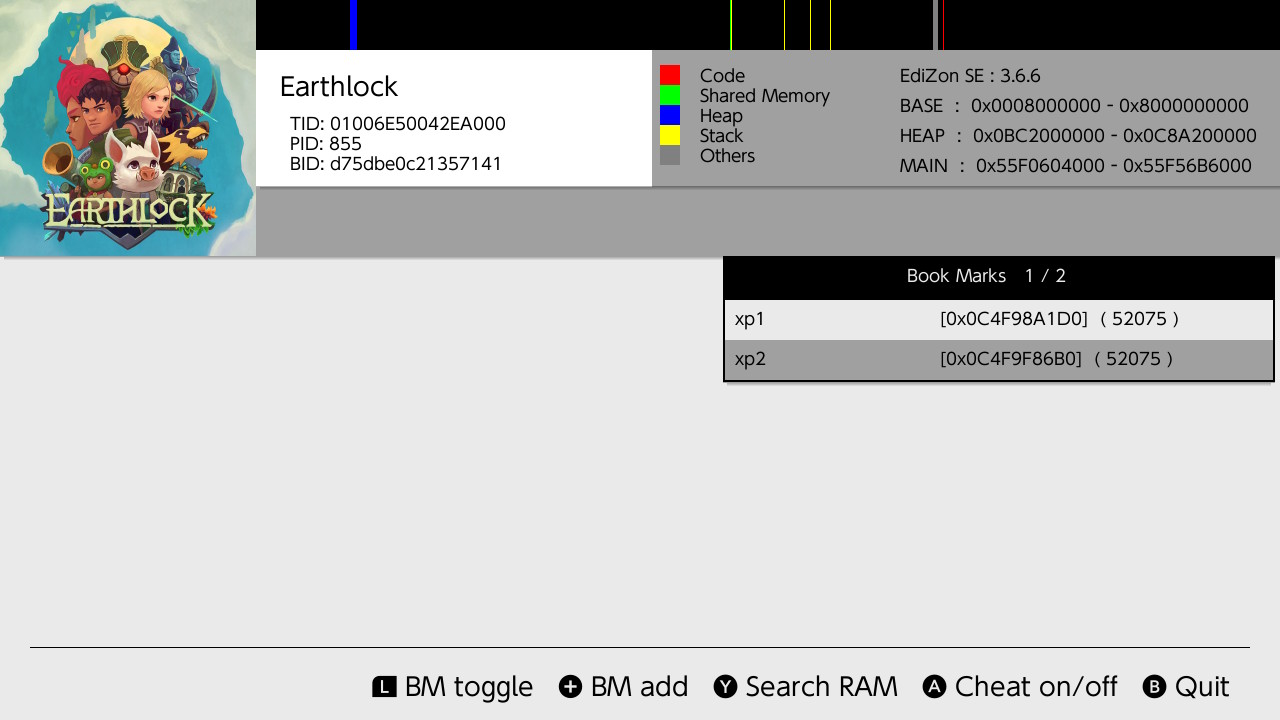Click the red Code legend swatch
This screenshot has height=720, width=1280.
point(670,75)
